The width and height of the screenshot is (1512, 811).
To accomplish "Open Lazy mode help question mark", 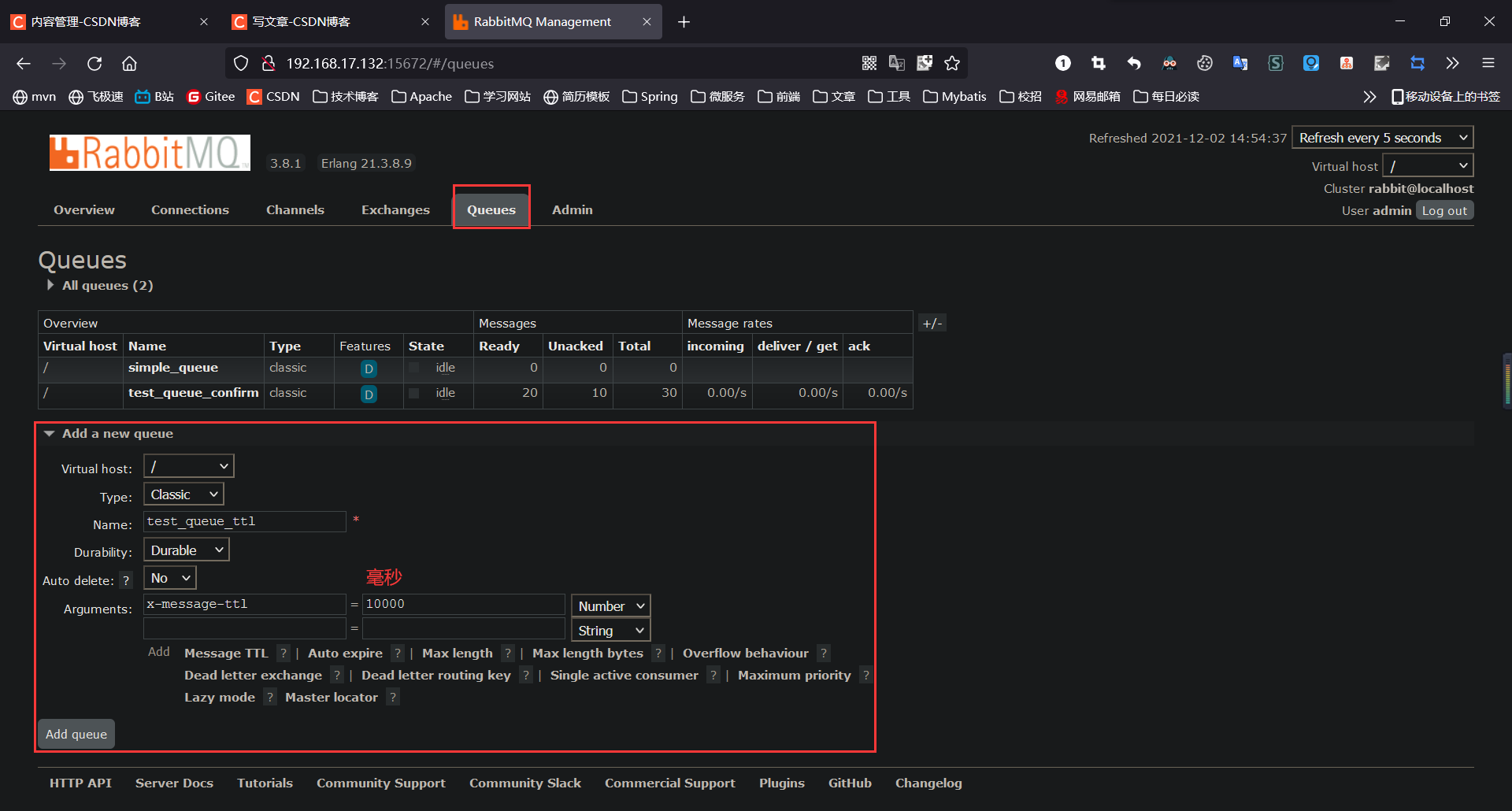I will point(270,697).
